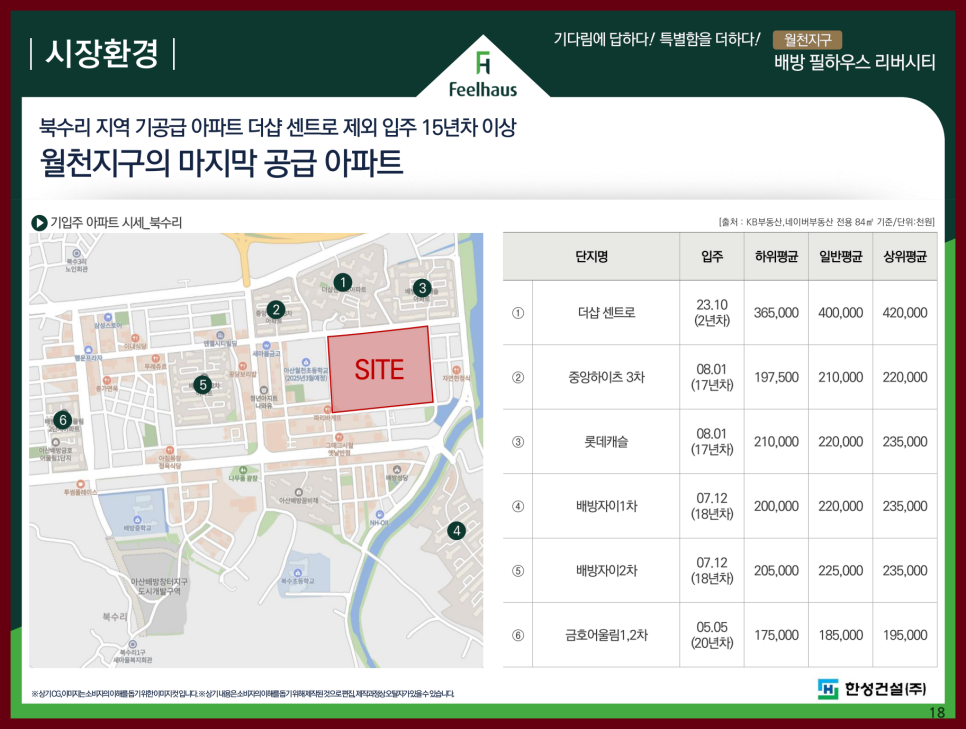Screen dimensions: 966x729
Task: Click the 175,000 value cell
Action: (776, 635)
